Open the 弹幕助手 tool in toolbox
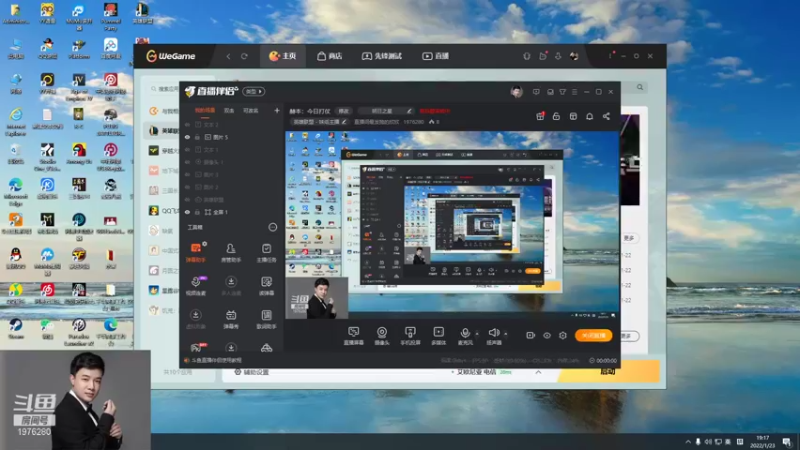The width and height of the screenshot is (800, 450). coord(195,253)
